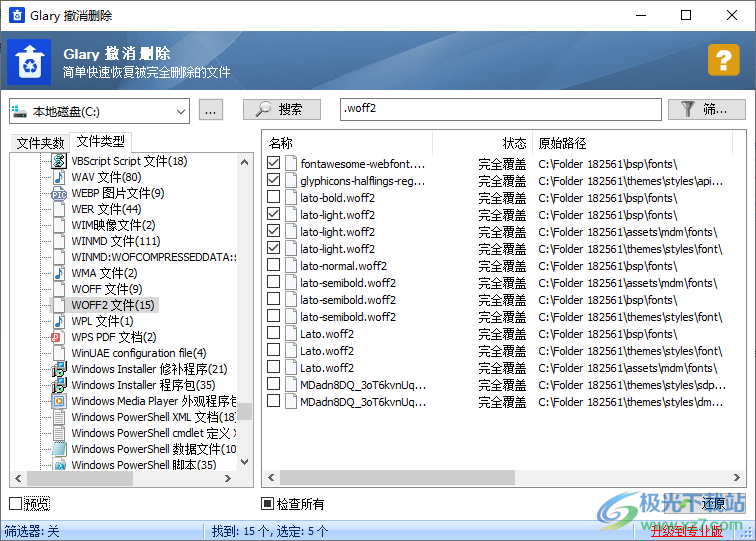This screenshot has height=541, width=756.
Task: Click the 筛选器: 关 status bar text
Action: click(x=32, y=531)
